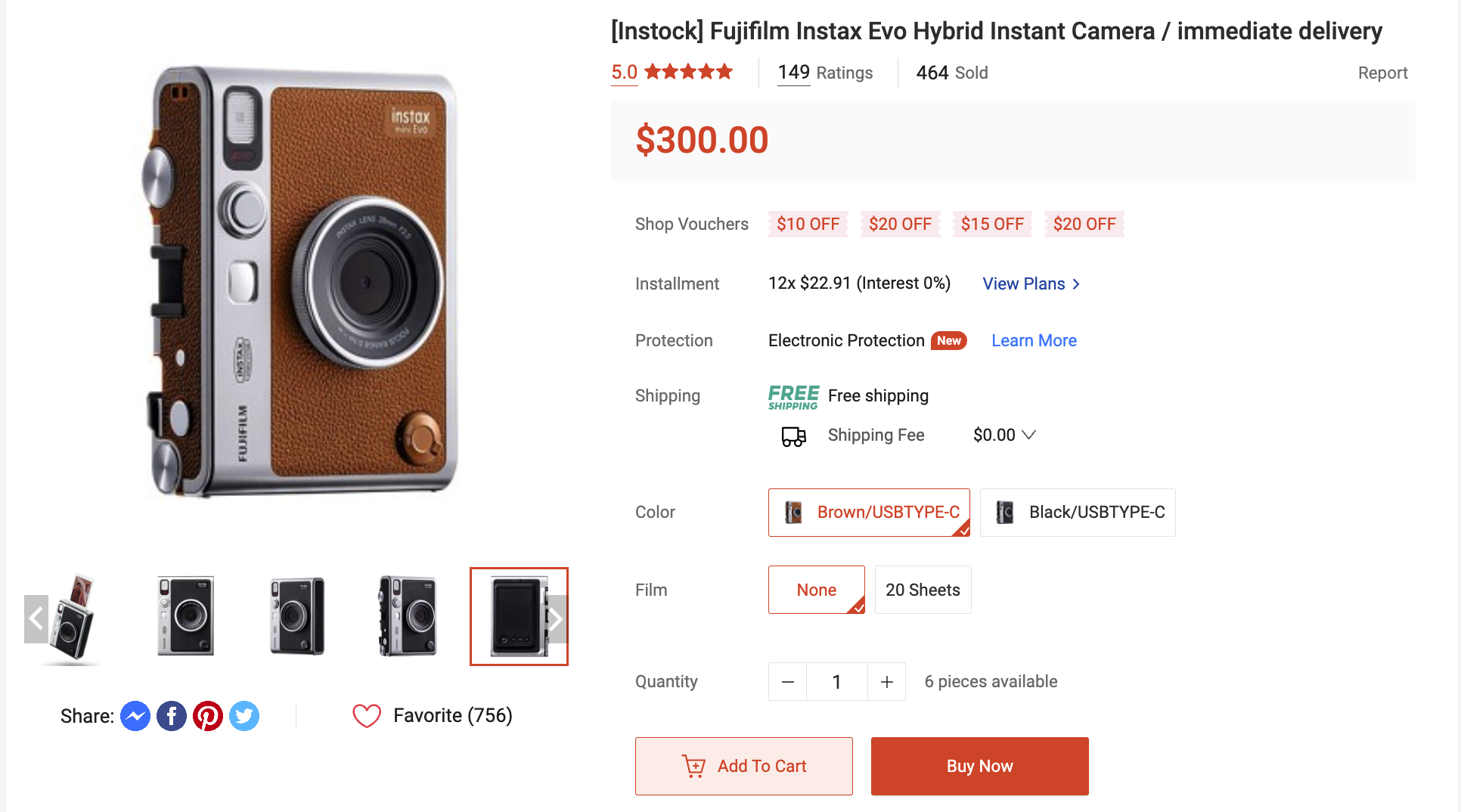Share product on Twitter
1461x812 pixels.
tap(244, 716)
